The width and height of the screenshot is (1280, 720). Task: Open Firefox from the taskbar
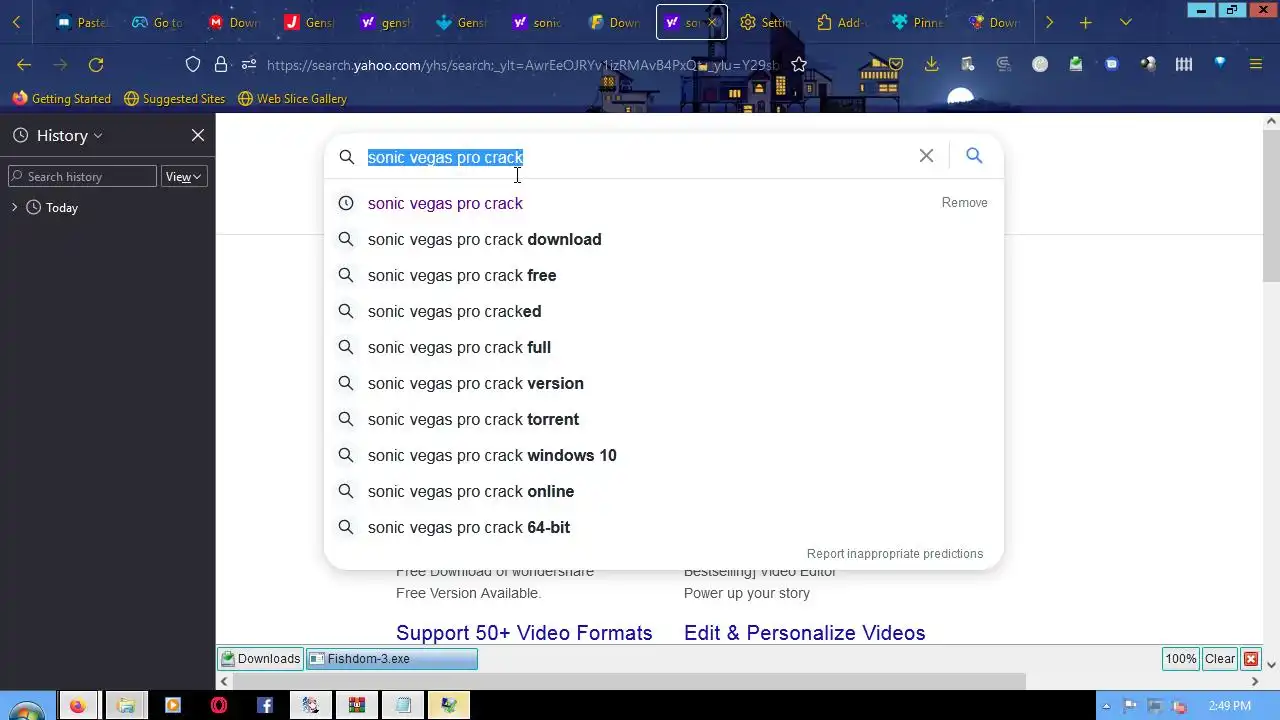[x=78, y=705]
